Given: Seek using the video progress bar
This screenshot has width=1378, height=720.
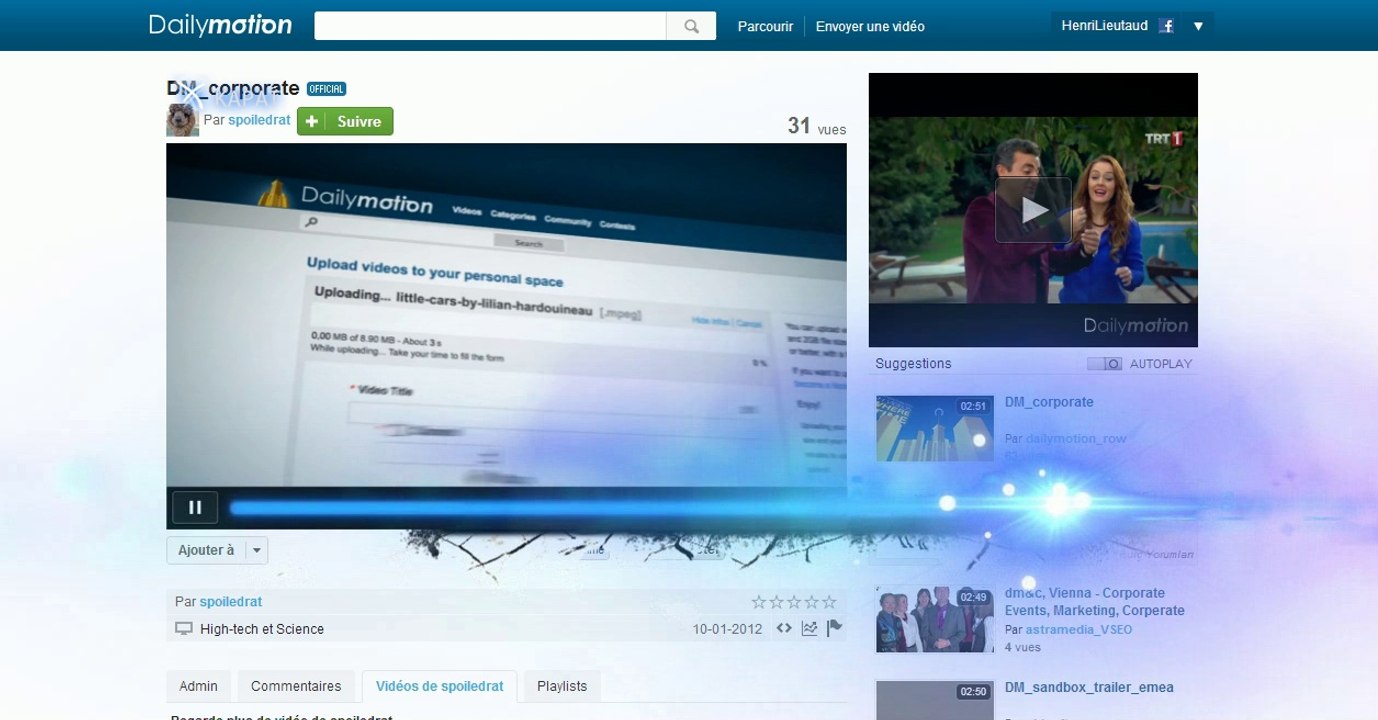Looking at the screenshot, I should (x=538, y=508).
